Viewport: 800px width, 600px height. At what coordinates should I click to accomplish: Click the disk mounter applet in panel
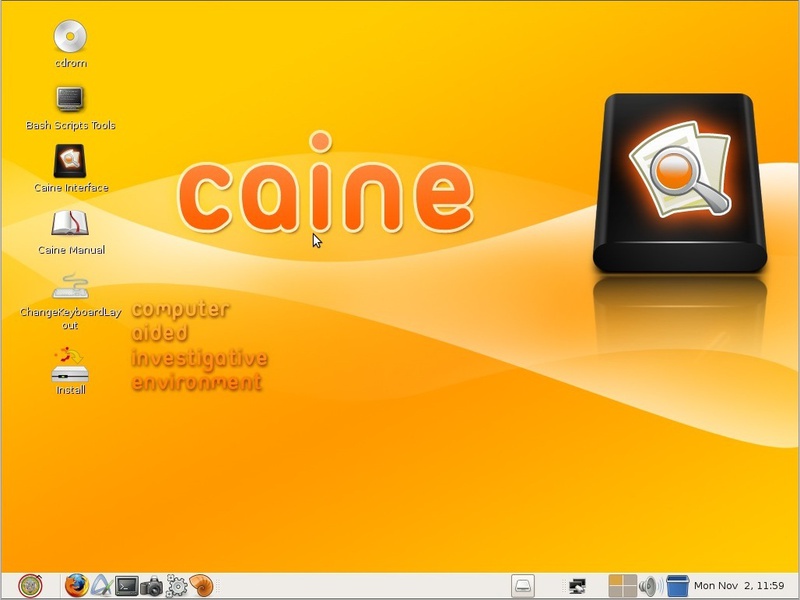point(523,585)
